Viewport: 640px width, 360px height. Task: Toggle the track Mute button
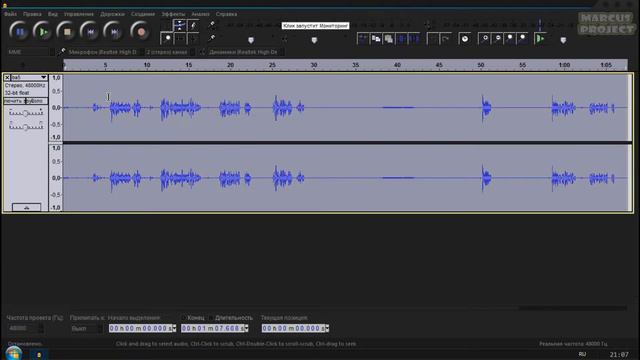14,101
